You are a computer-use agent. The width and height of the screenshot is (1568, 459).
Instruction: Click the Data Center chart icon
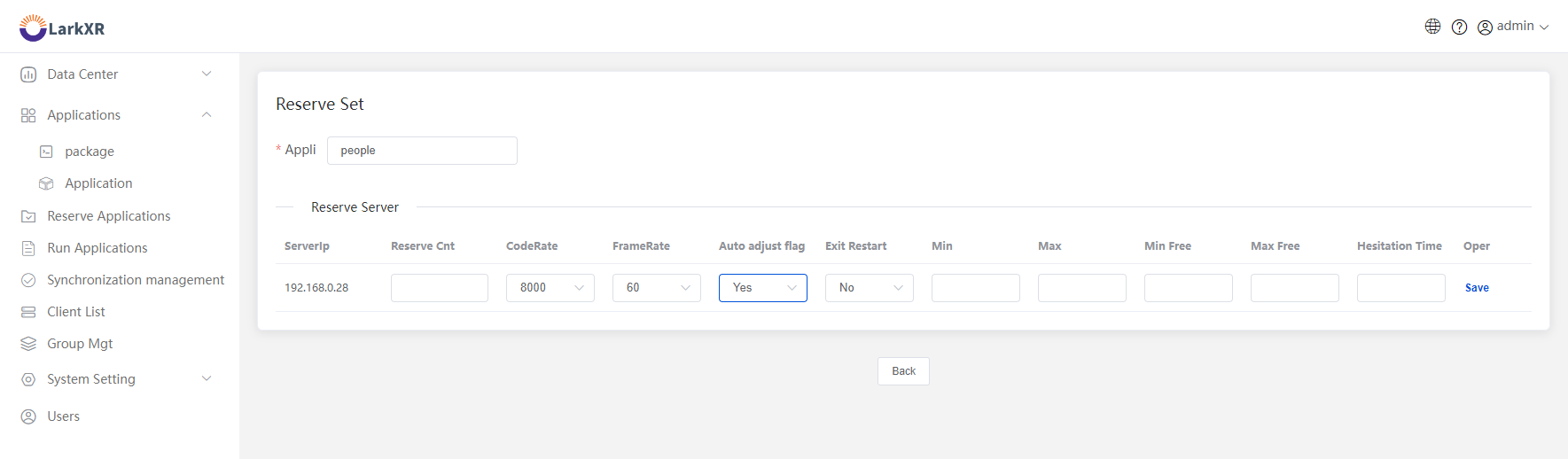28,74
